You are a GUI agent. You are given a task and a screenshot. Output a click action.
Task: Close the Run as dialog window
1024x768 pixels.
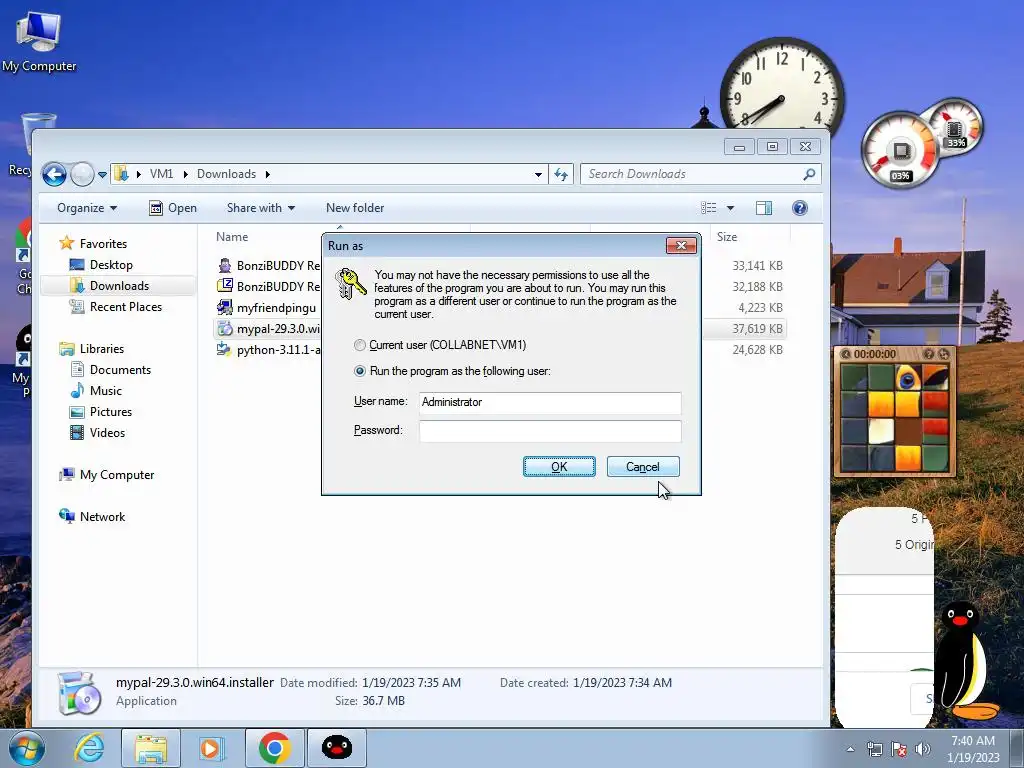pos(681,246)
